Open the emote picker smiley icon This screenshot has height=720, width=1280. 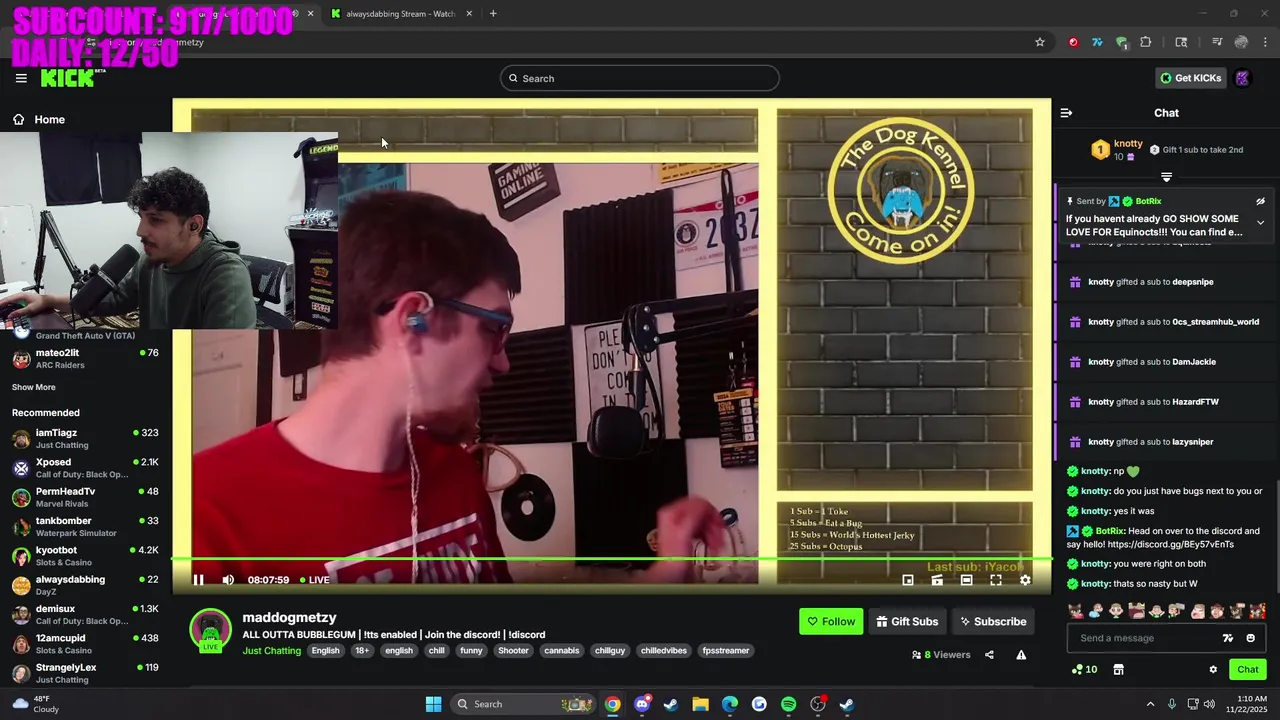click(x=1250, y=638)
